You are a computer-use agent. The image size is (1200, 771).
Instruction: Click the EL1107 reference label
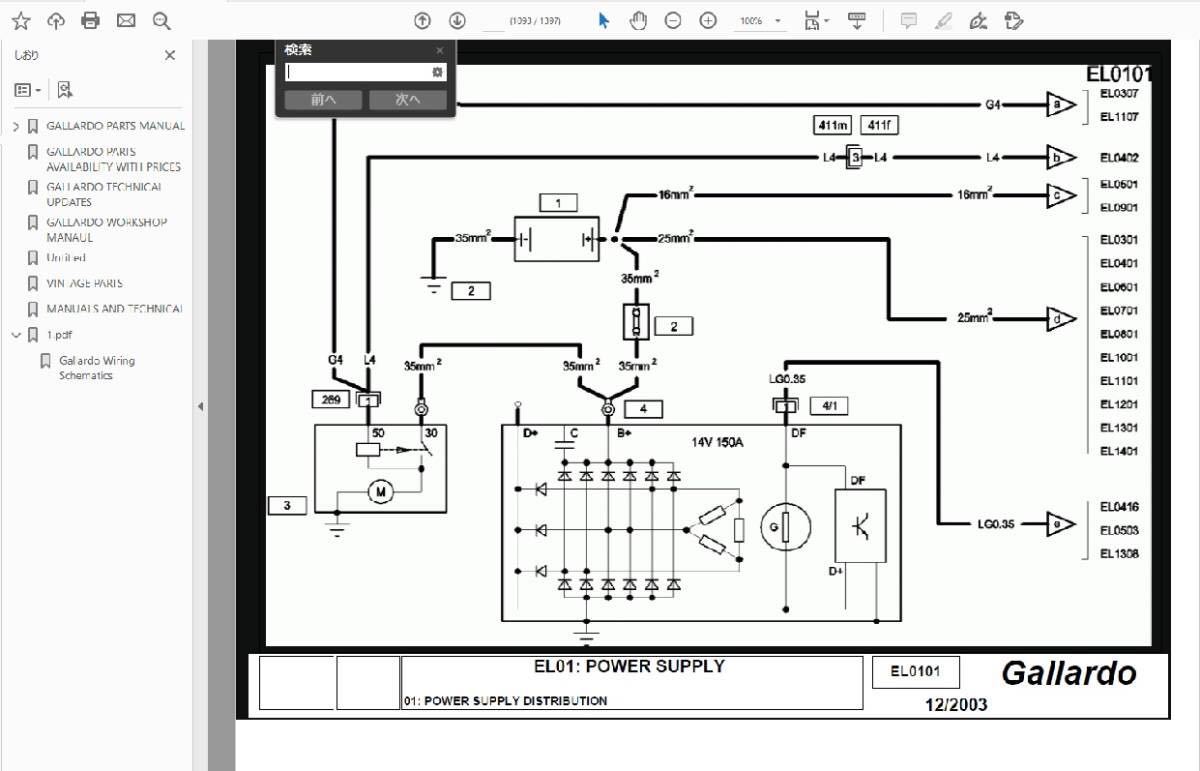point(1119,117)
